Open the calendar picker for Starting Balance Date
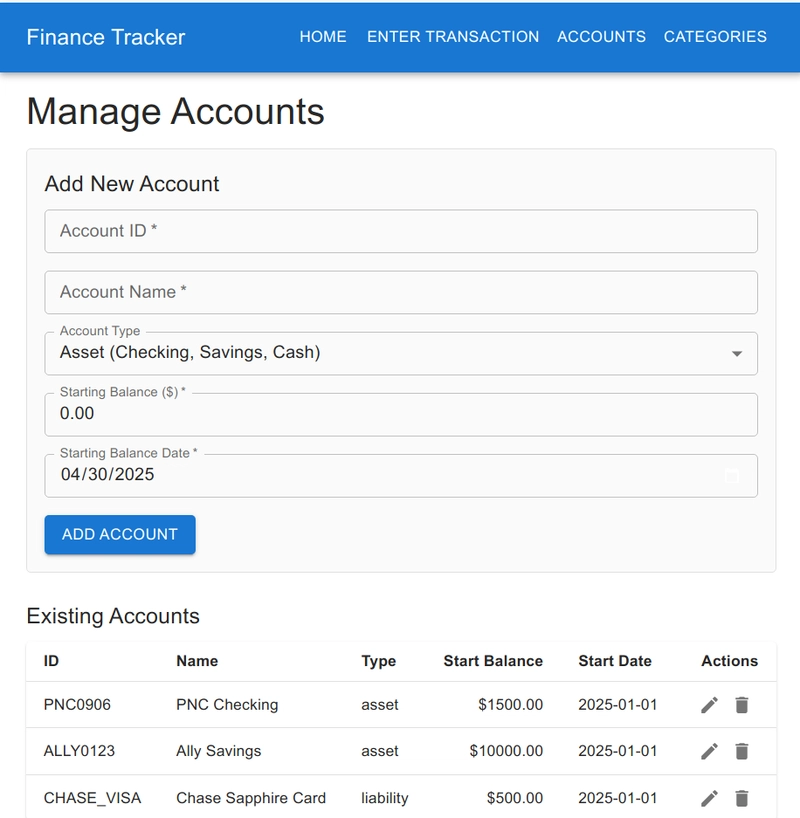This screenshot has height=818, width=800. [x=732, y=476]
